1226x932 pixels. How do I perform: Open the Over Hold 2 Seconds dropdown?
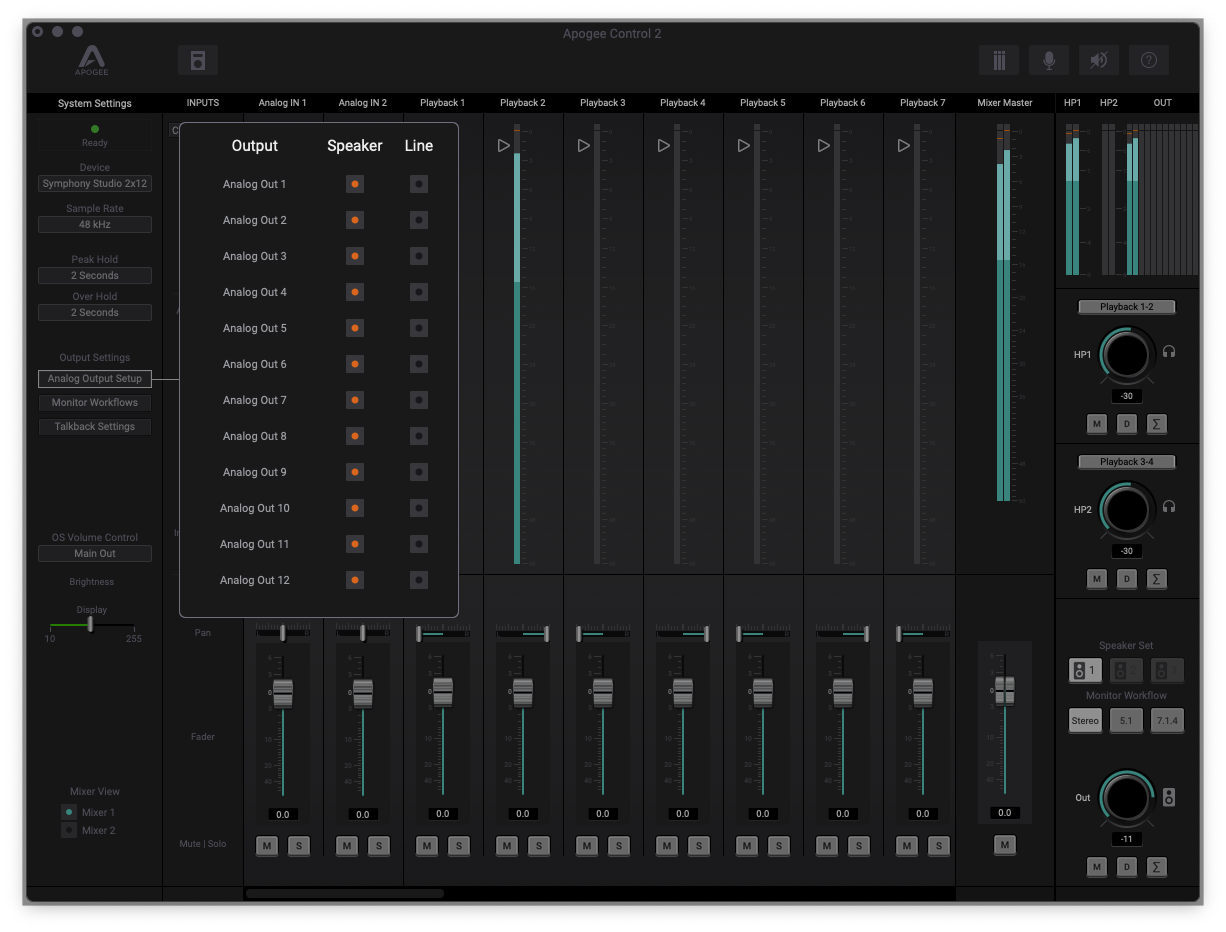pos(95,312)
